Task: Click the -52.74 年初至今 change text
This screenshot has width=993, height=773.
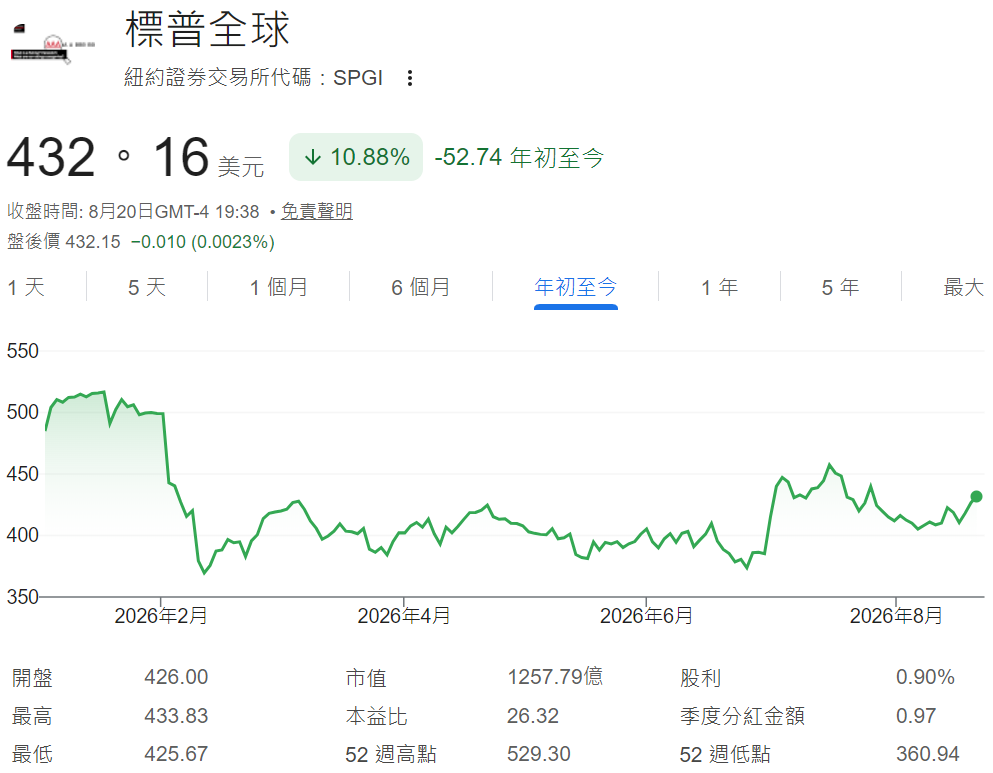Action: point(519,157)
